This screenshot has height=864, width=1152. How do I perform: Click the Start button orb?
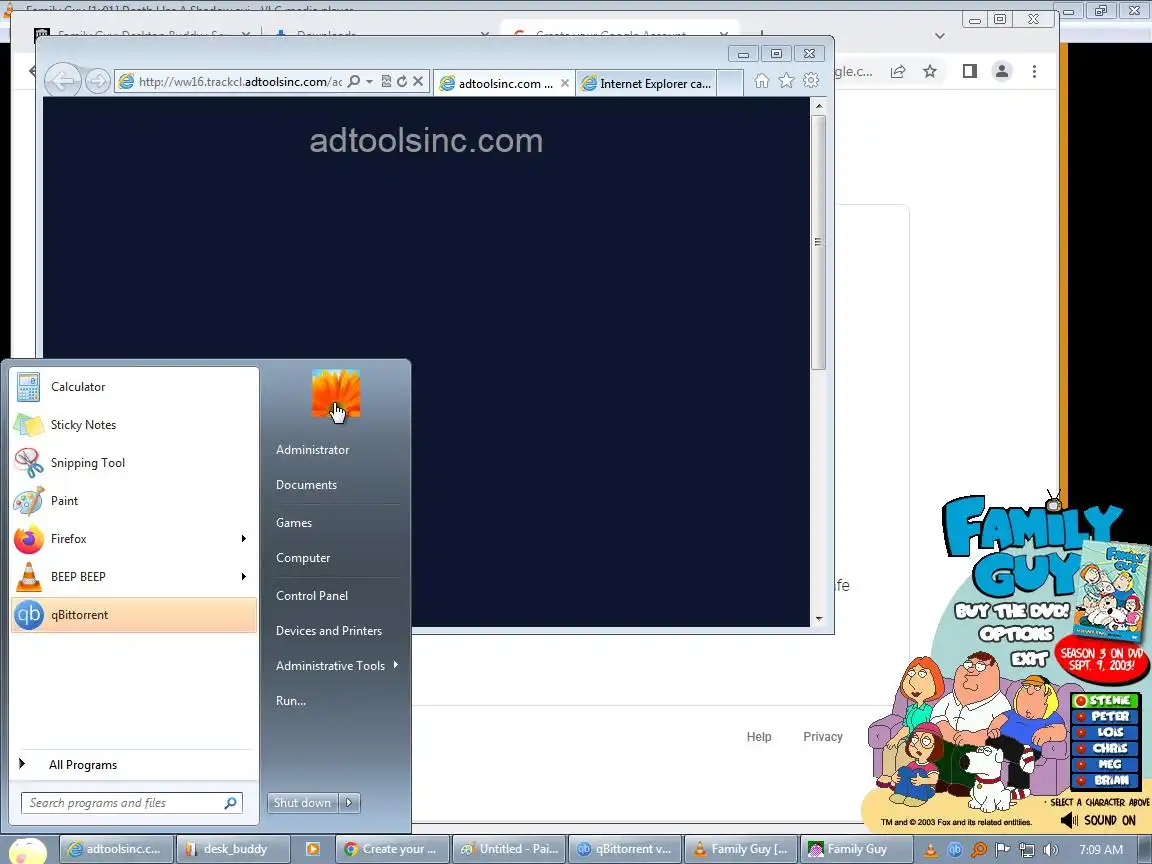coord(27,851)
